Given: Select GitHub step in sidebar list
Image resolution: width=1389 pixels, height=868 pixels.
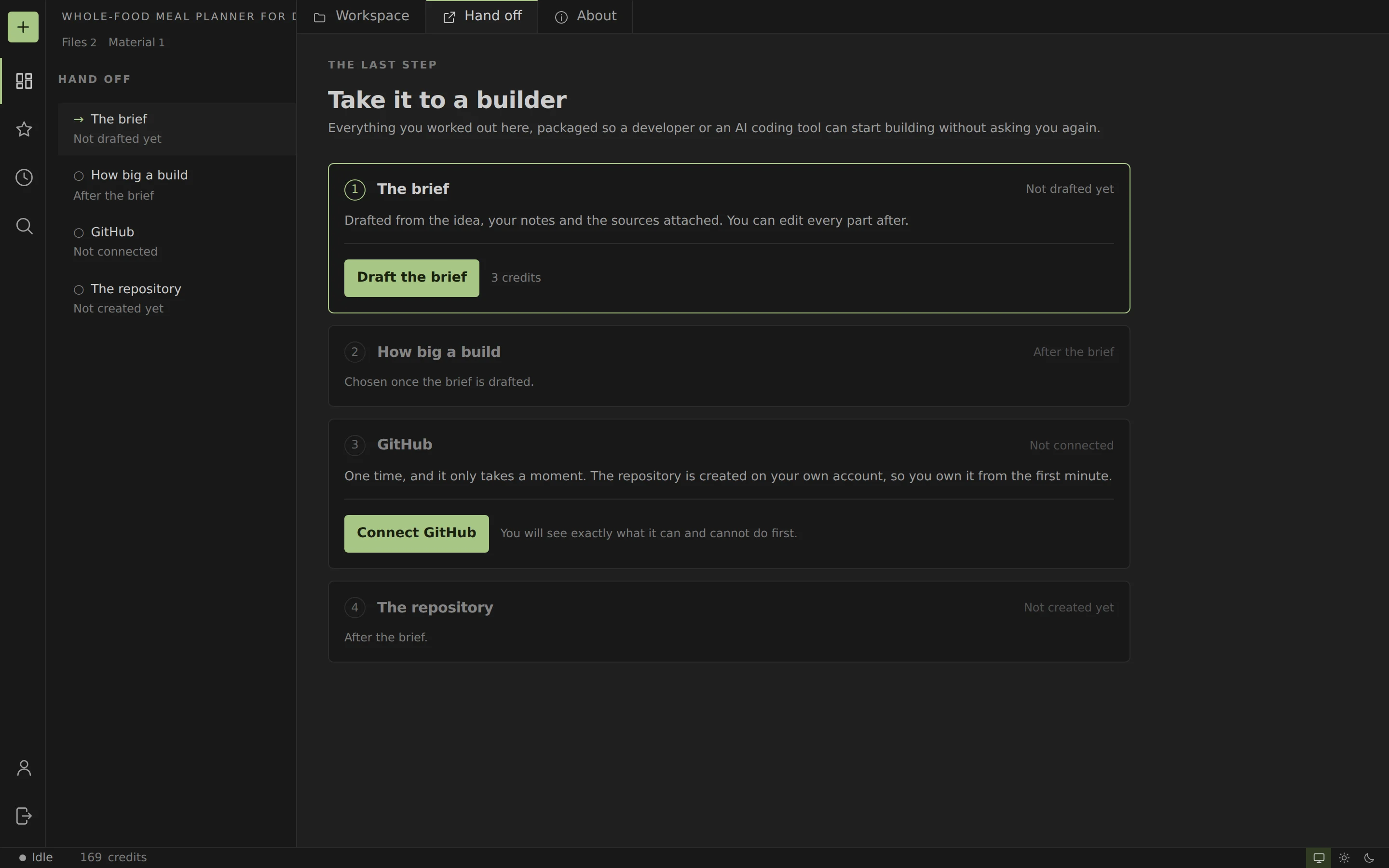Looking at the screenshot, I should click(177, 242).
